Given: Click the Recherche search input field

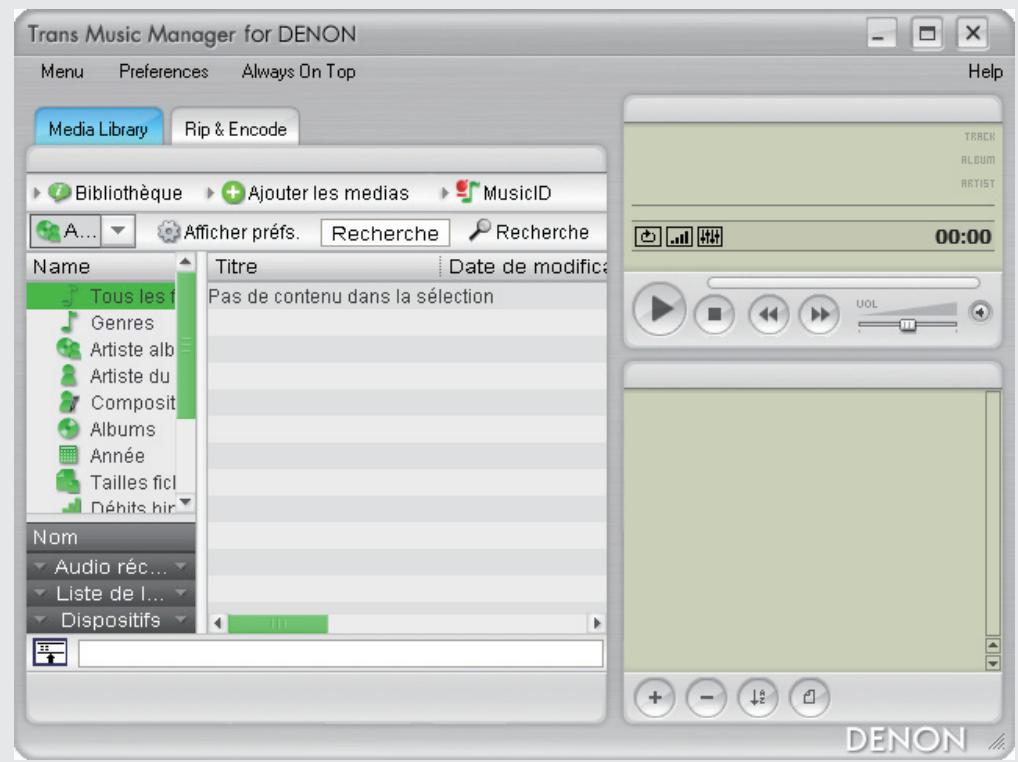Looking at the screenshot, I should pos(385,233).
